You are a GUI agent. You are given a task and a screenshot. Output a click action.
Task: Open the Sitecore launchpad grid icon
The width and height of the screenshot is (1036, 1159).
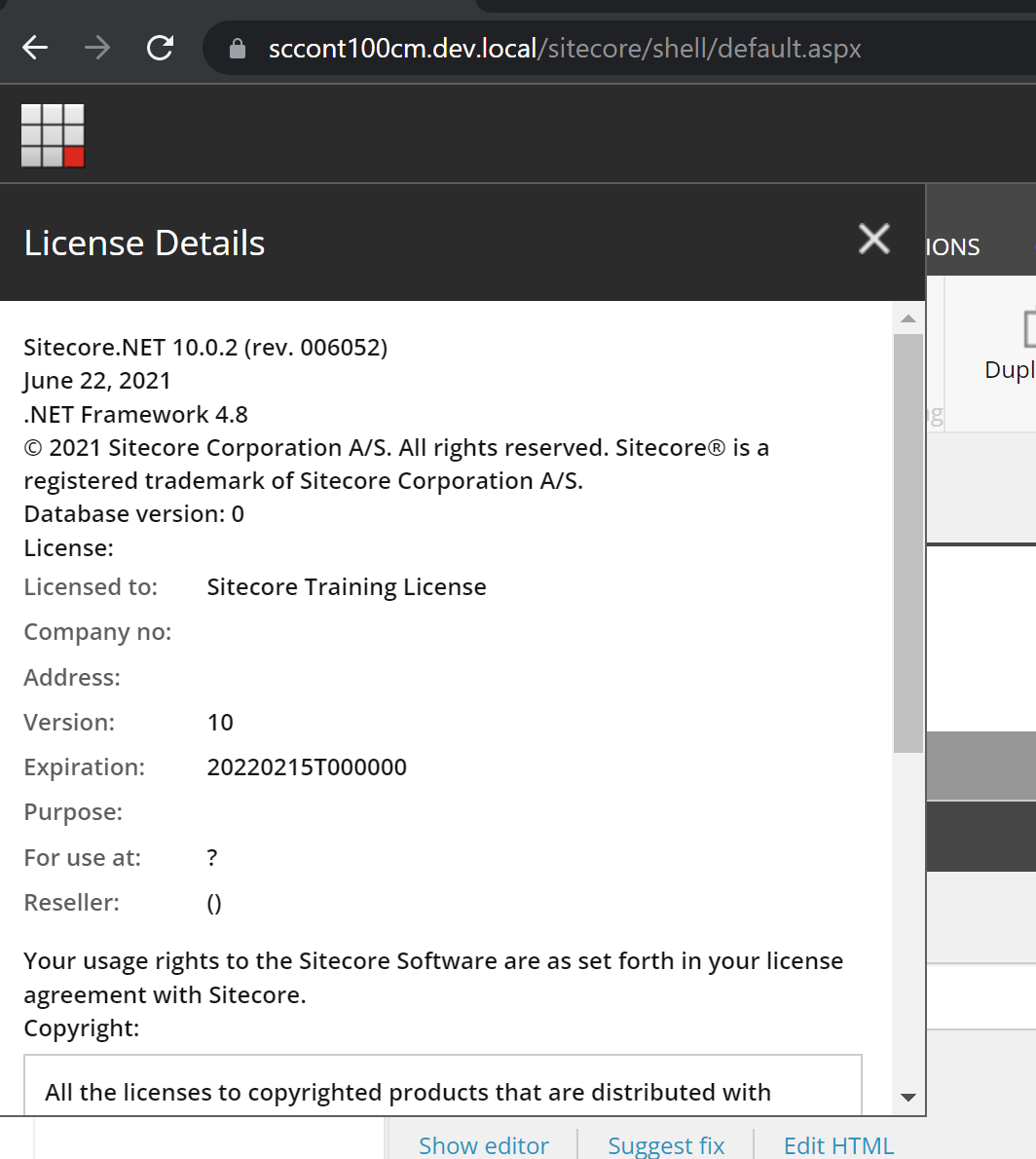click(53, 135)
